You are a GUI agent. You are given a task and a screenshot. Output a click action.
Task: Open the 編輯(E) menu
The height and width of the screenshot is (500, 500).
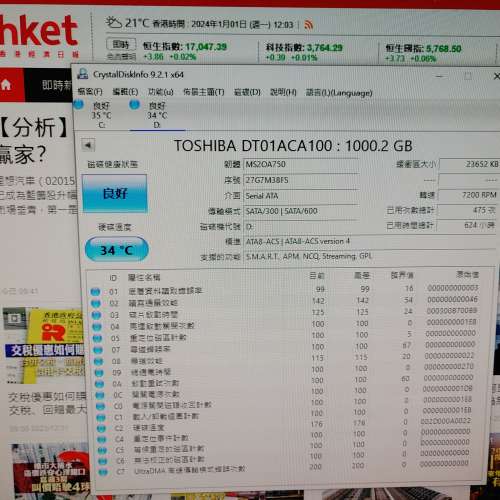[x=125, y=91]
